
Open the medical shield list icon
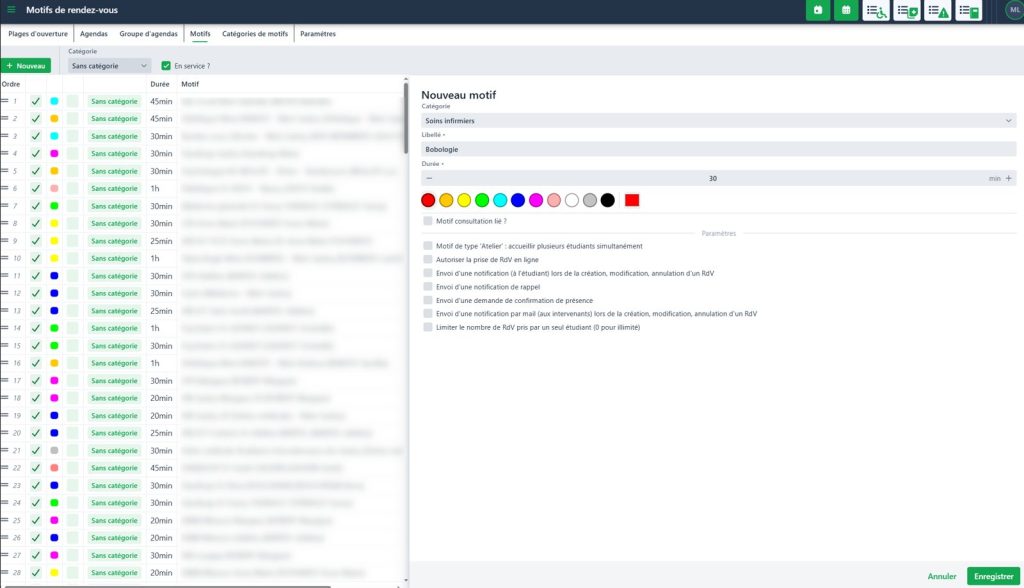click(907, 10)
